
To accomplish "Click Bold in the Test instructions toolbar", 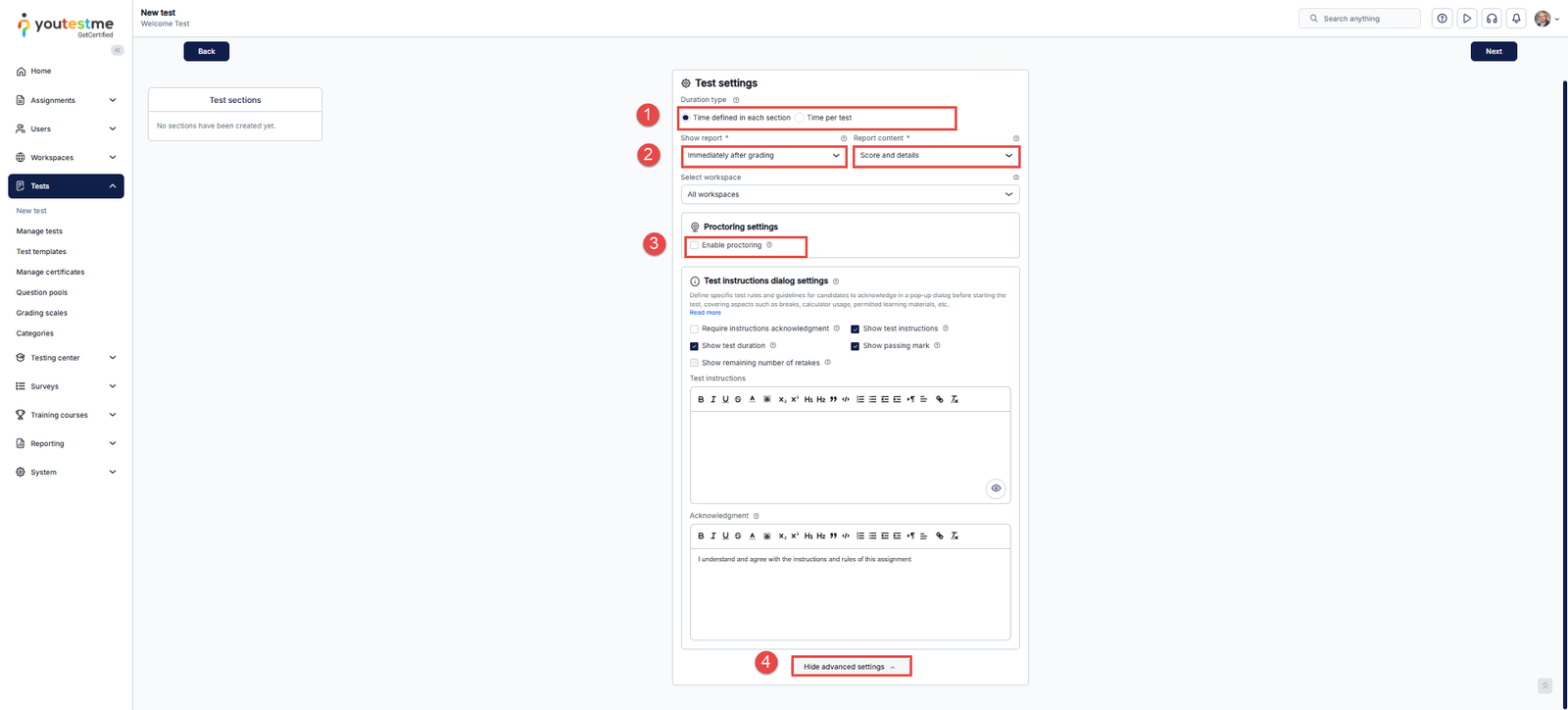I will click(x=701, y=399).
